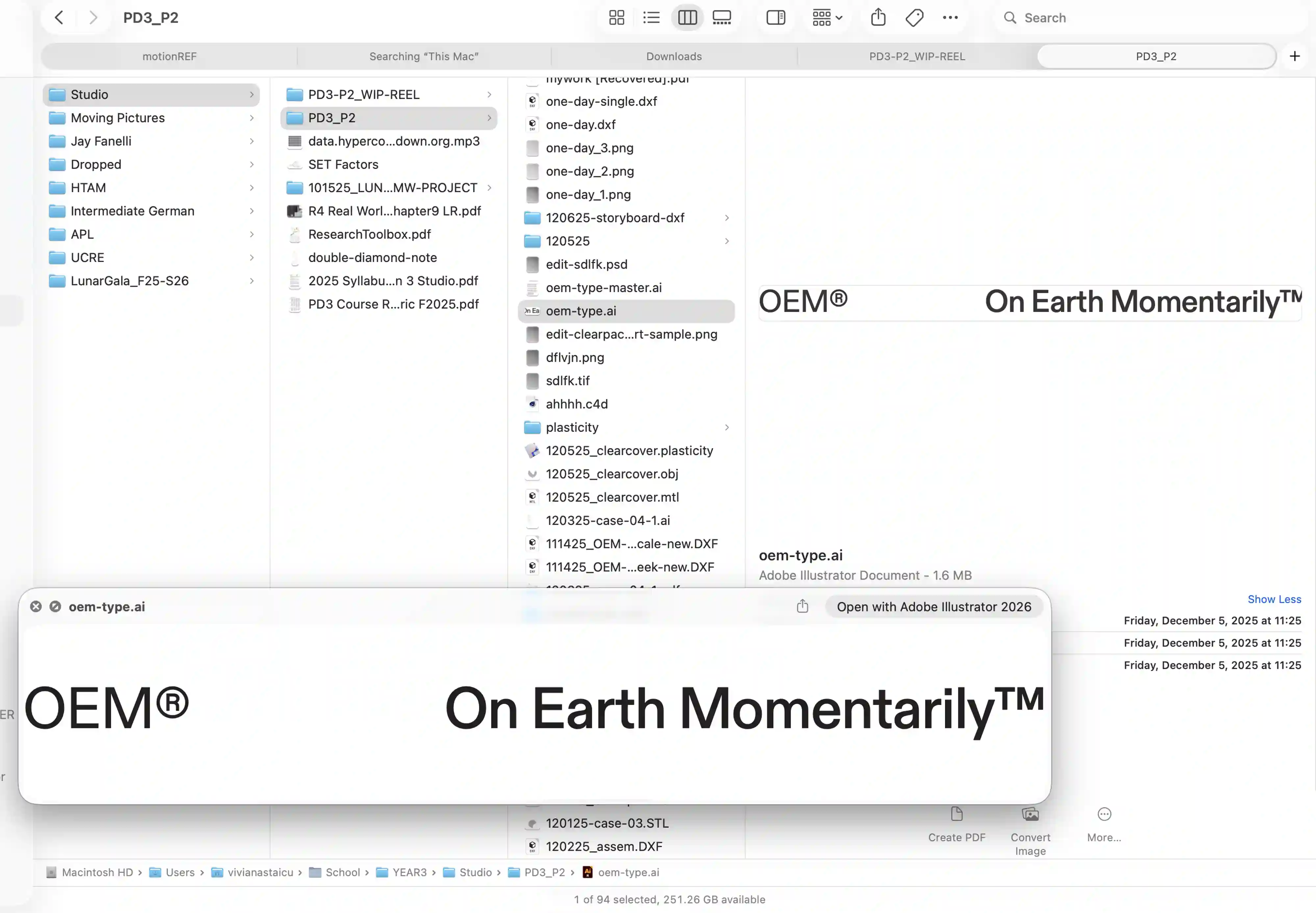
Task: Switch to the motionREF tab
Action: [169, 56]
